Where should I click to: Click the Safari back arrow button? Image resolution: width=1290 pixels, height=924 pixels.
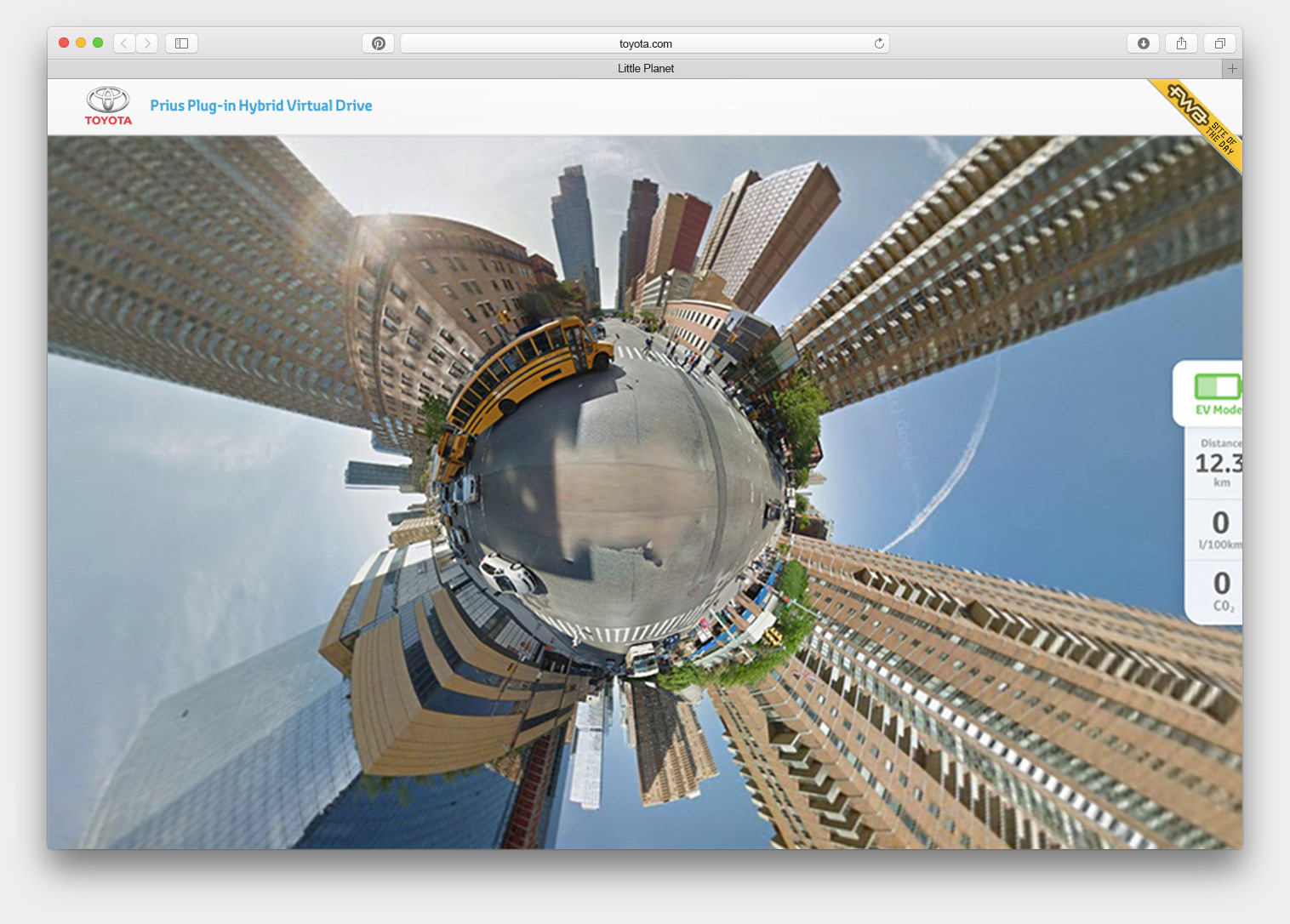coord(124,43)
